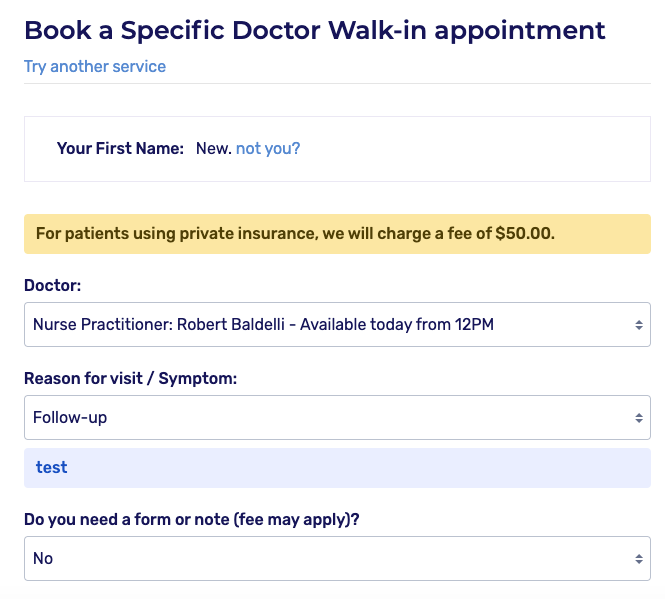The width and height of the screenshot is (665, 599).
Task: Click the "$50.00" fee amount text
Action: click(x=524, y=234)
